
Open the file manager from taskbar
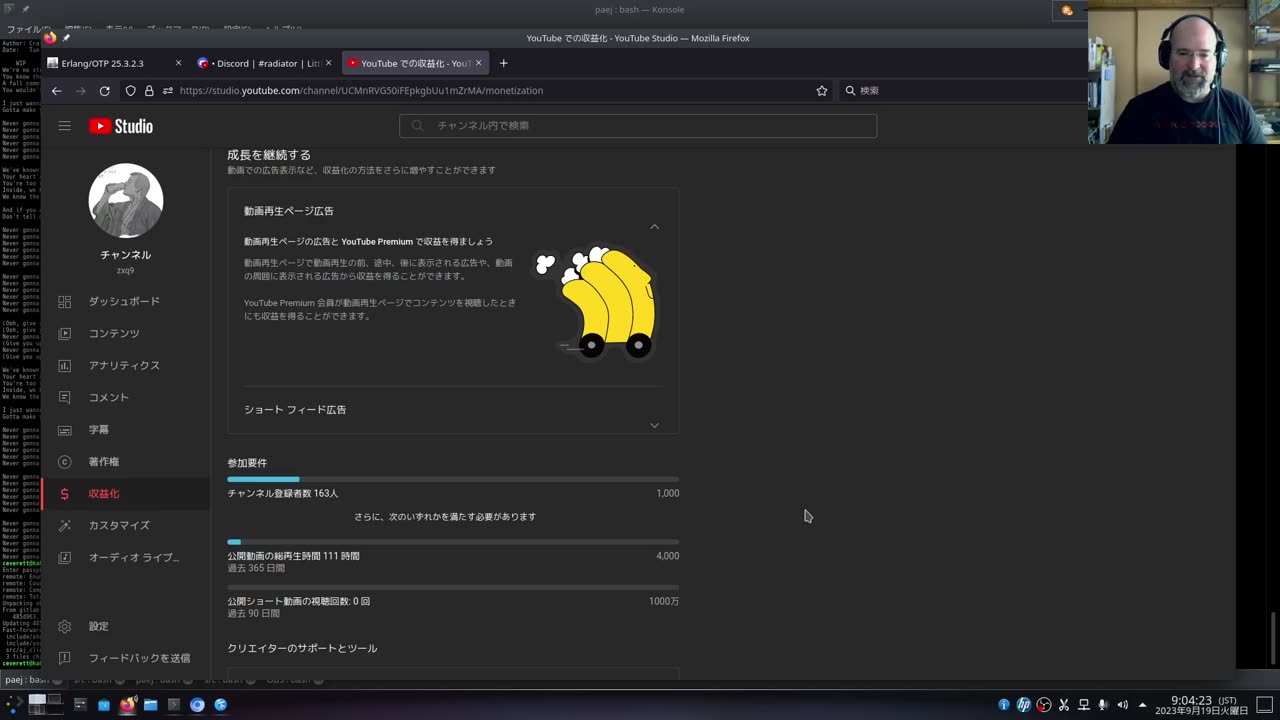[150, 704]
